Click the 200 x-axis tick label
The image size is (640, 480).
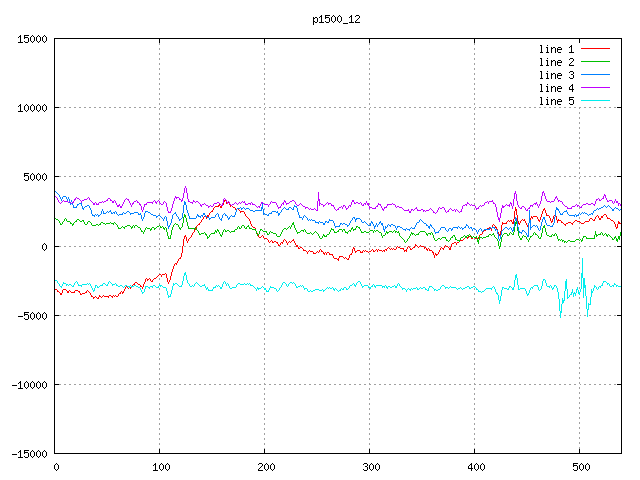point(265,467)
